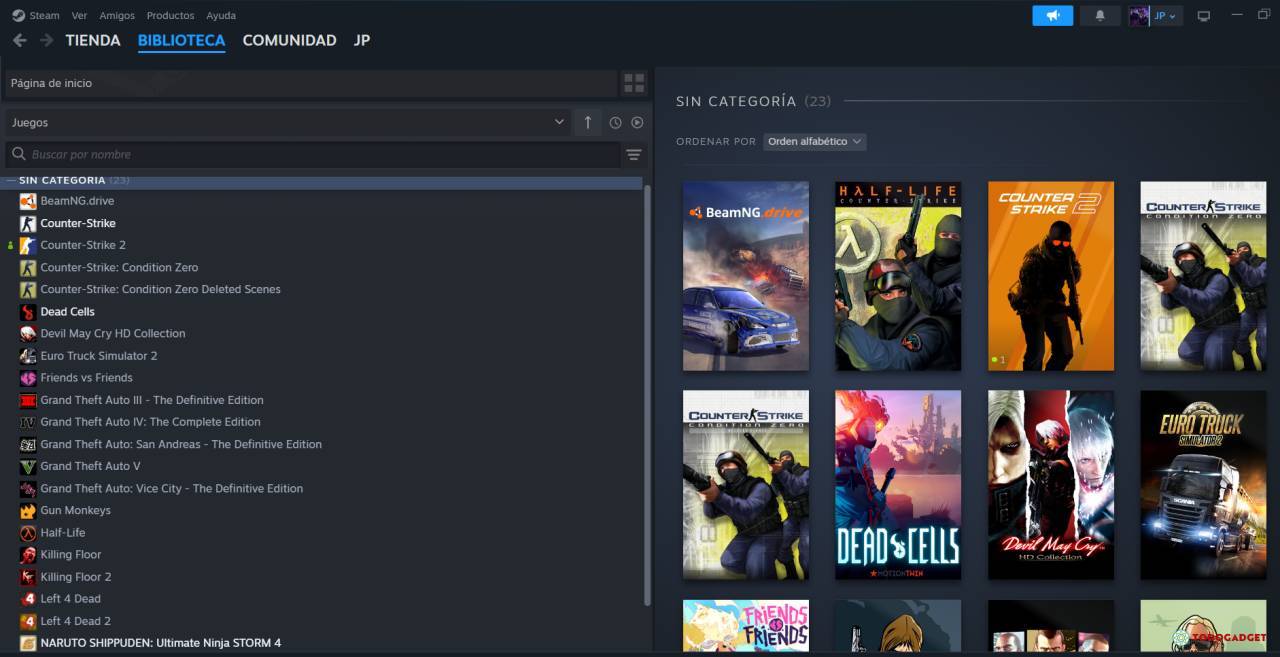Open the Ver menu
Image resolution: width=1280 pixels, height=657 pixels.
click(x=79, y=15)
